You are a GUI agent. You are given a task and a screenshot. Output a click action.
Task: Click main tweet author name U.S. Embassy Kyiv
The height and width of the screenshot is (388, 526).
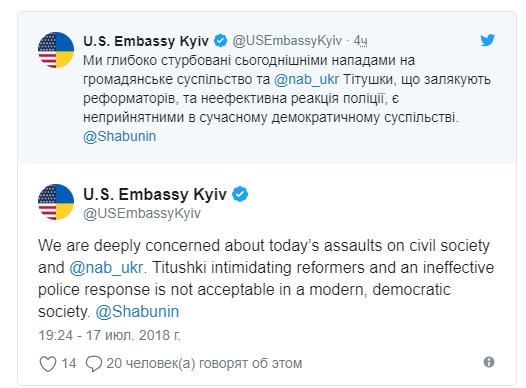pos(155,194)
